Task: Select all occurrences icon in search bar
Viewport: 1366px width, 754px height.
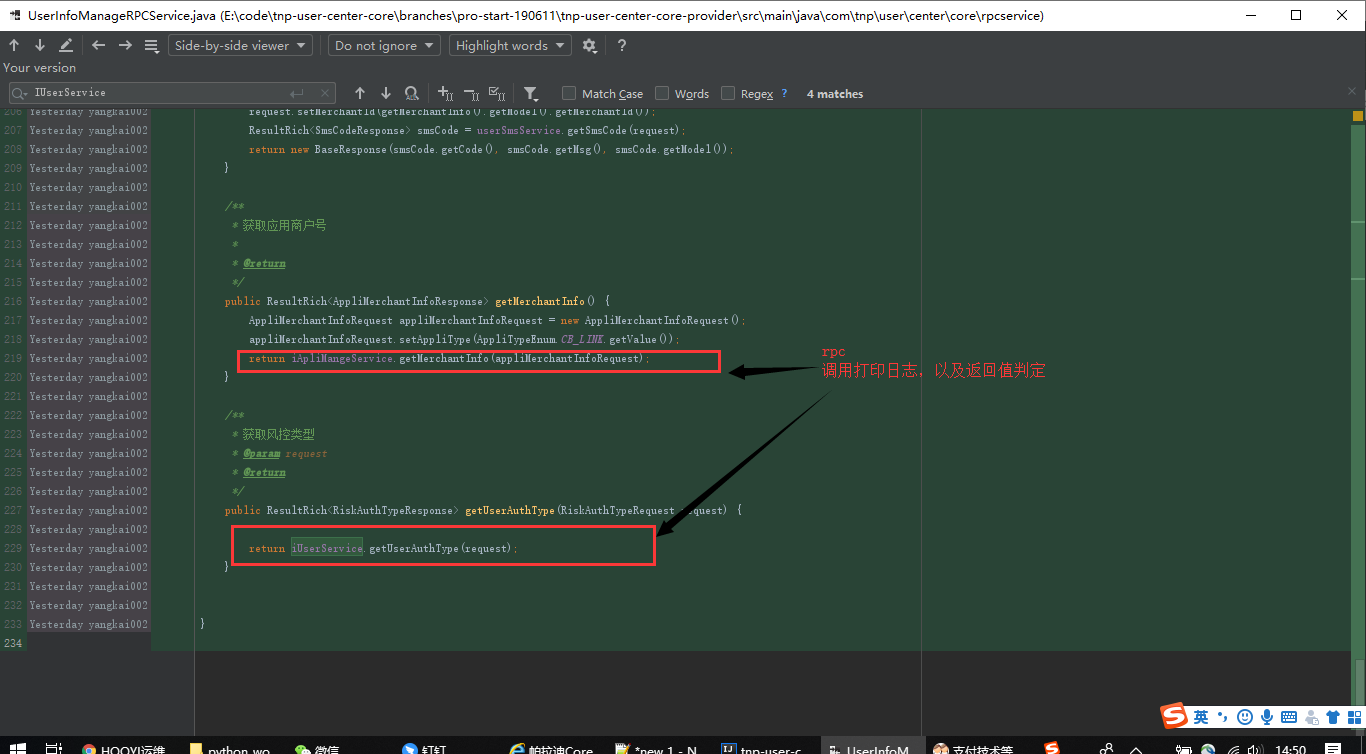Action: pos(498,93)
